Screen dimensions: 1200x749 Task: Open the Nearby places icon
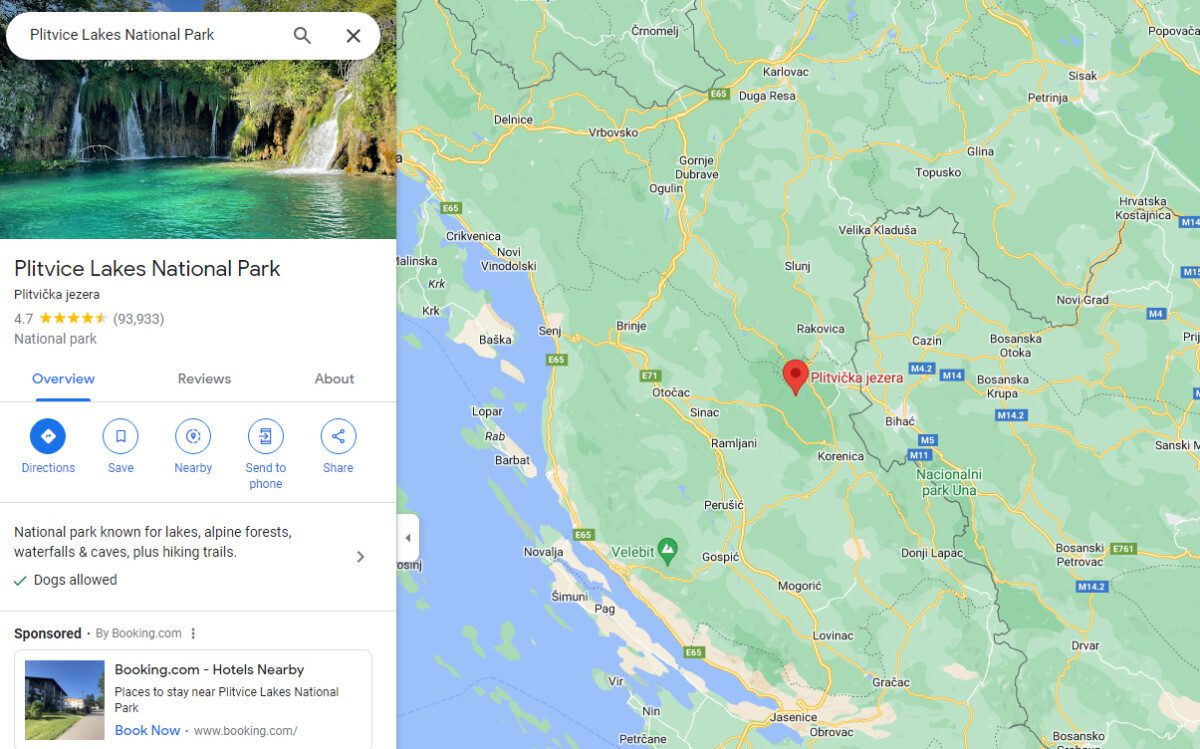coord(193,436)
